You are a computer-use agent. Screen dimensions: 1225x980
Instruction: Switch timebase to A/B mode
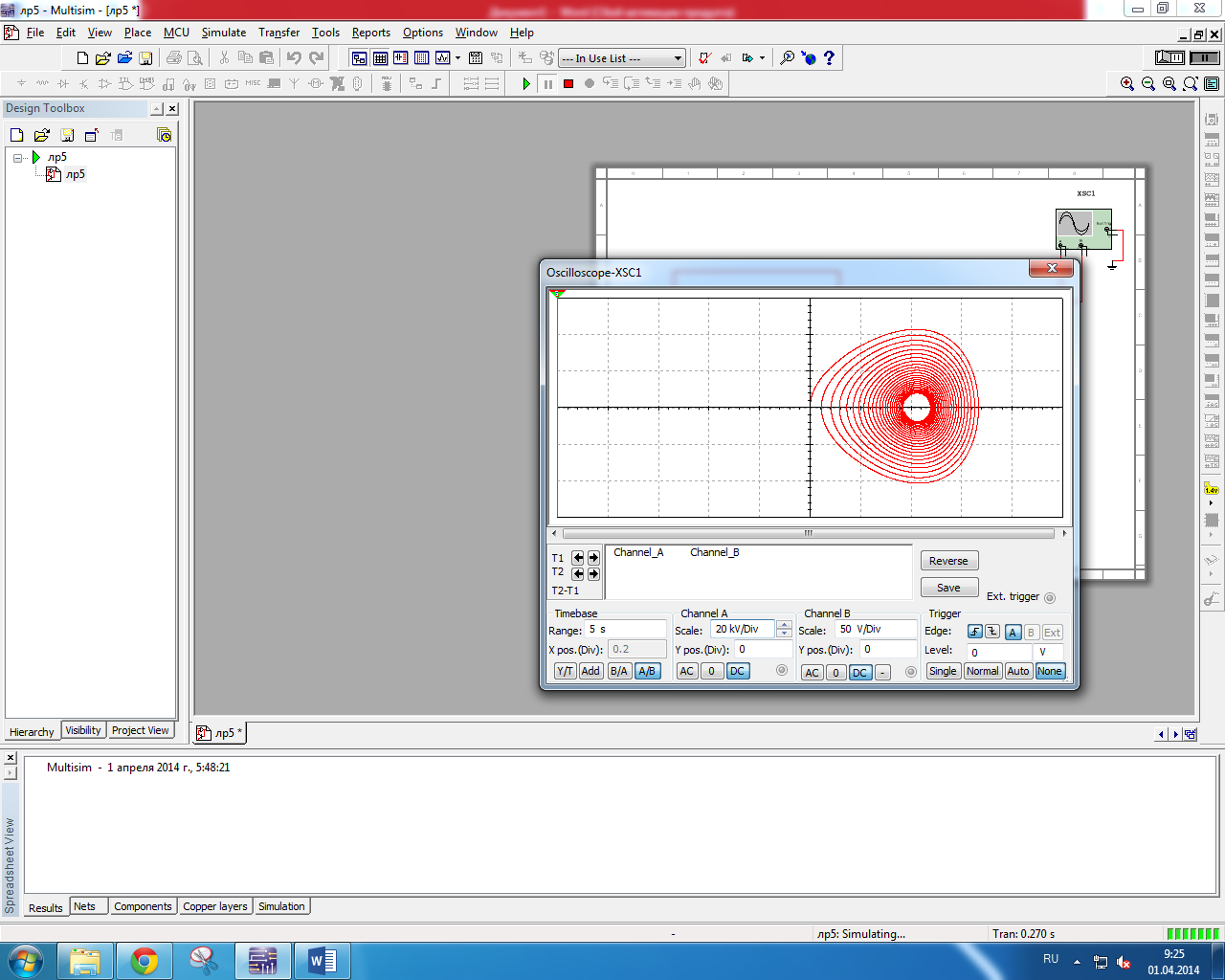coord(647,672)
